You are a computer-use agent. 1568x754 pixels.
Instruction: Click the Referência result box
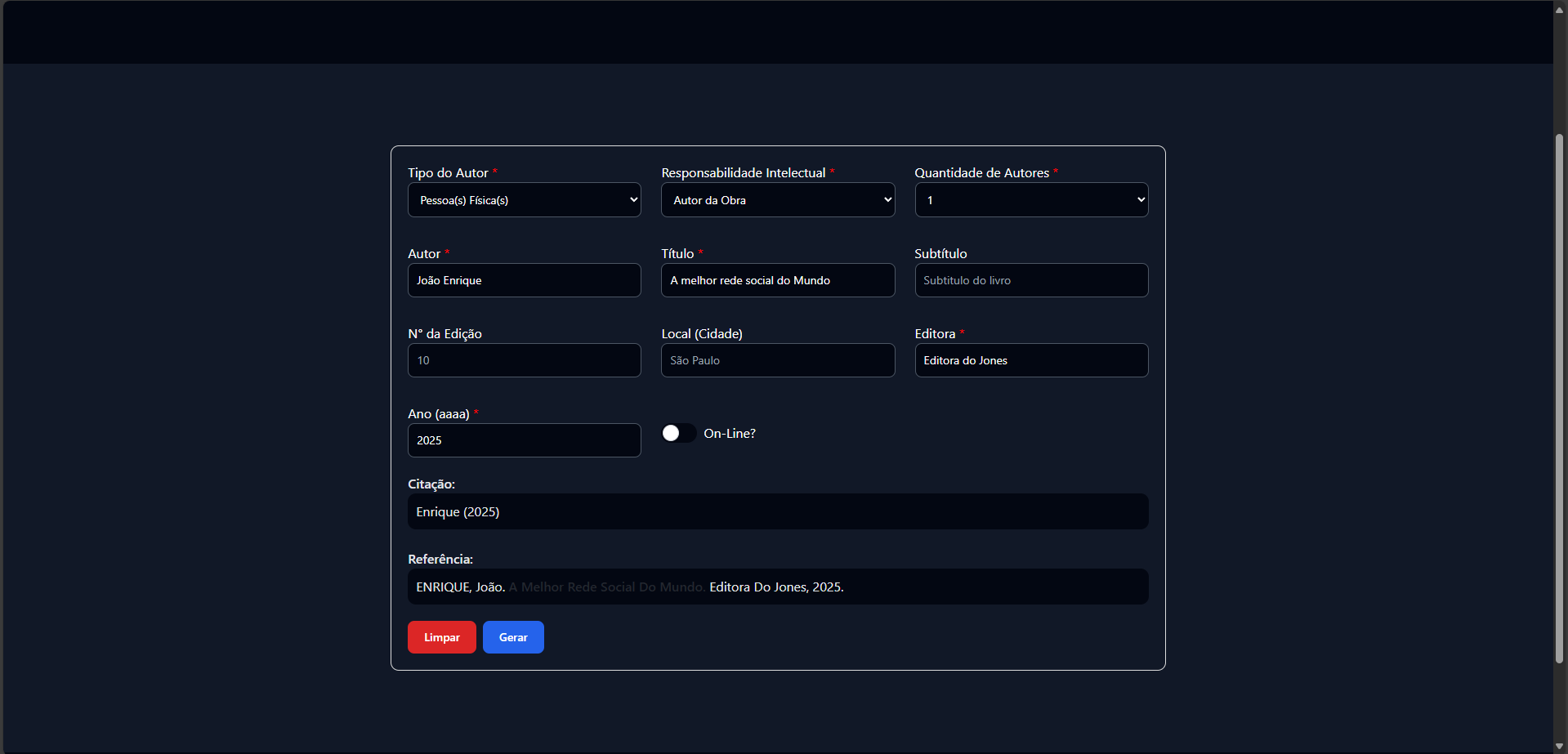point(777,587)
